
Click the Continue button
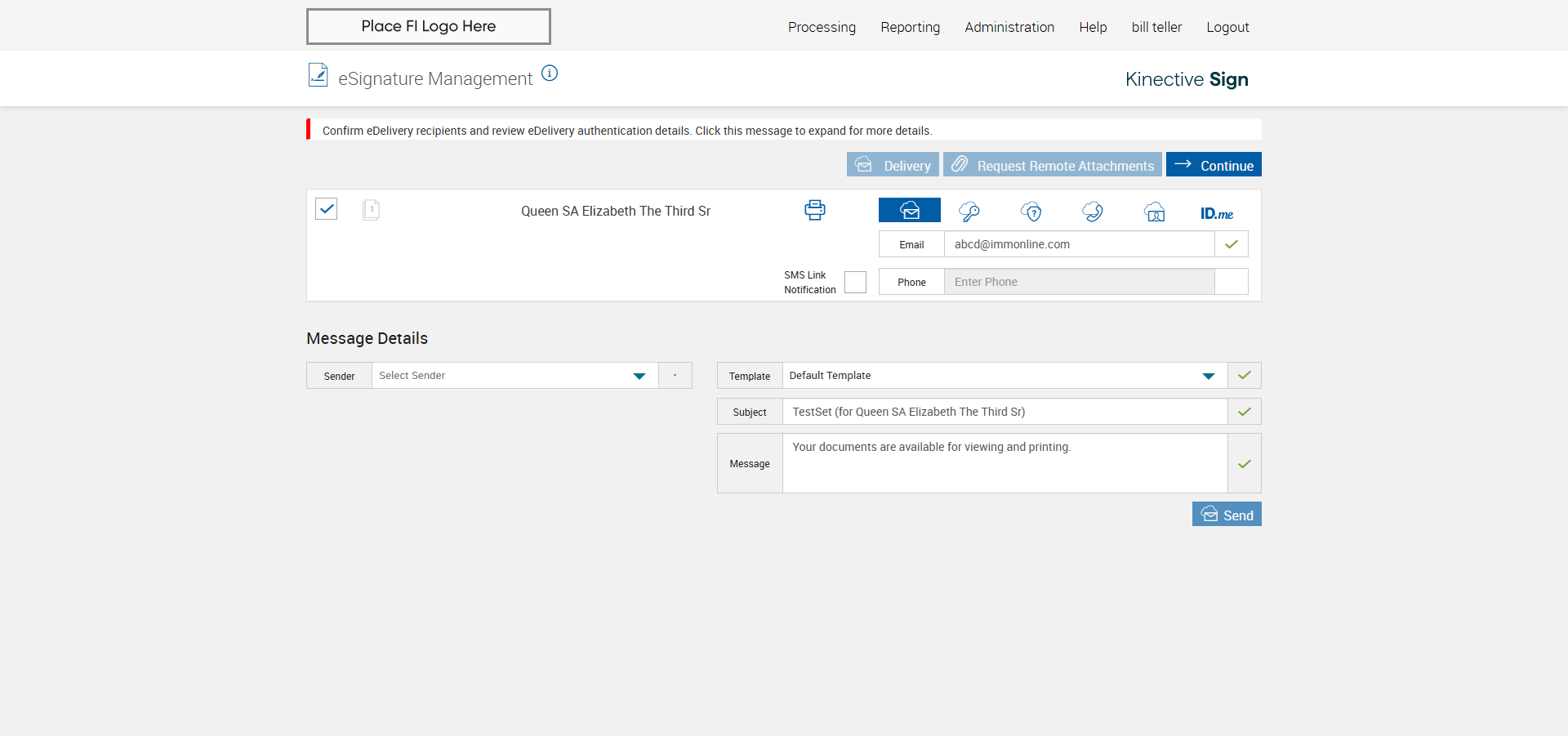(x=1214, y=164)
